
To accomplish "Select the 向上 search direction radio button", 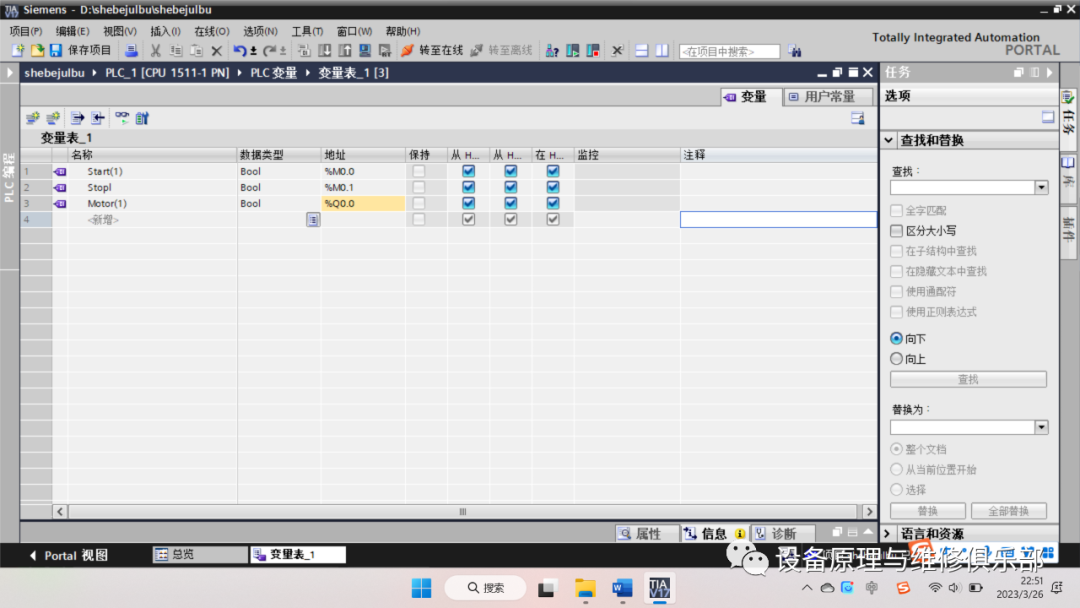I will (897, 358).
